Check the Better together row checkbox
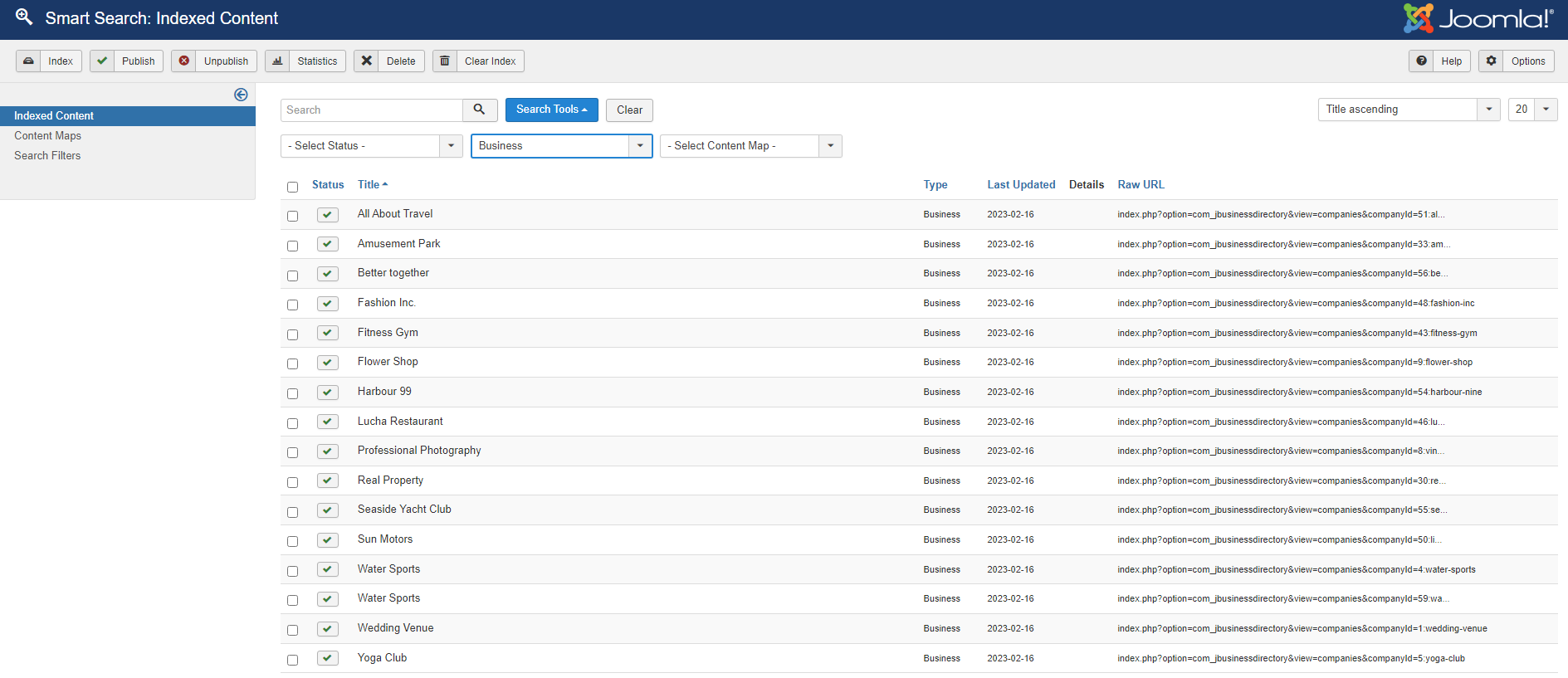Image resolution: width=1568 pixels, height=678 pixels. [x=292, y=276]
